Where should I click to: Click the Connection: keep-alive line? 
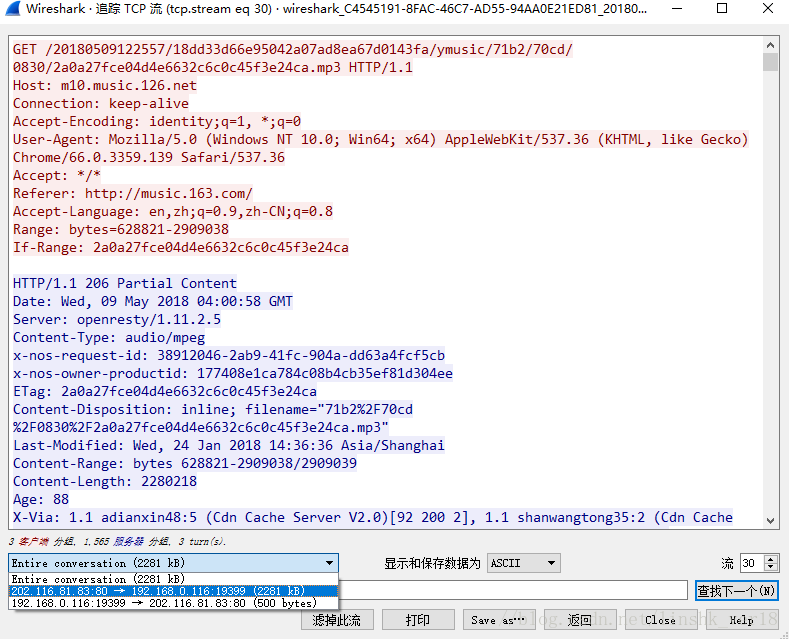click(x=101, y=104)
